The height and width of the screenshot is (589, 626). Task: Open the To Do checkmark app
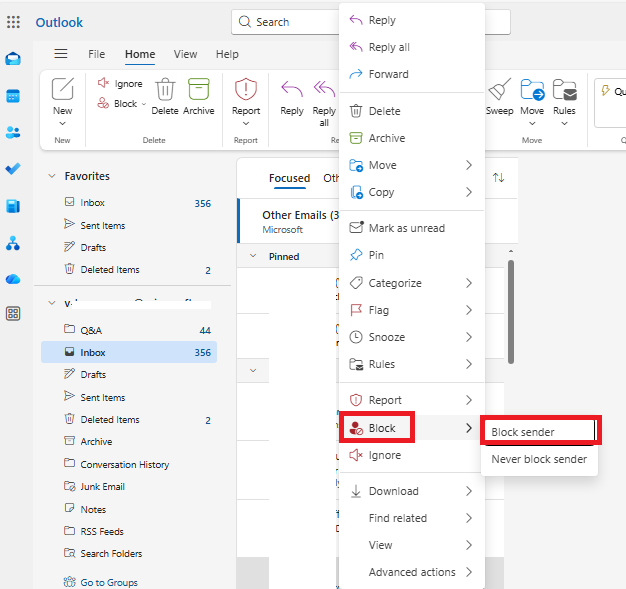(13, 169)
